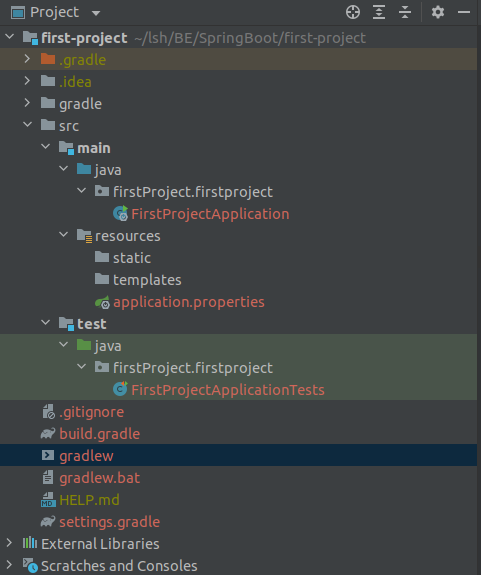Expand External Libraries

9,543
